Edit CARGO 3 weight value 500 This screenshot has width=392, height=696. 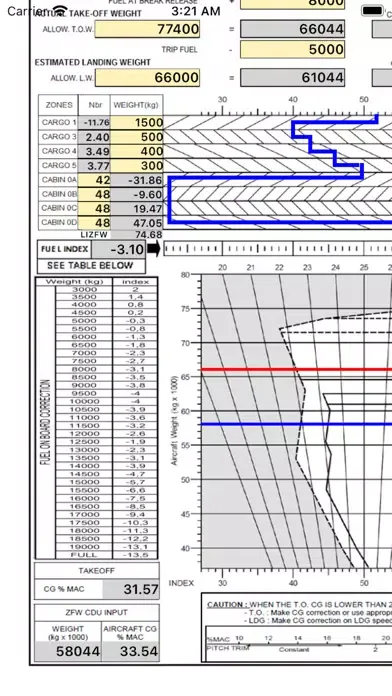(x=137, y=137)
